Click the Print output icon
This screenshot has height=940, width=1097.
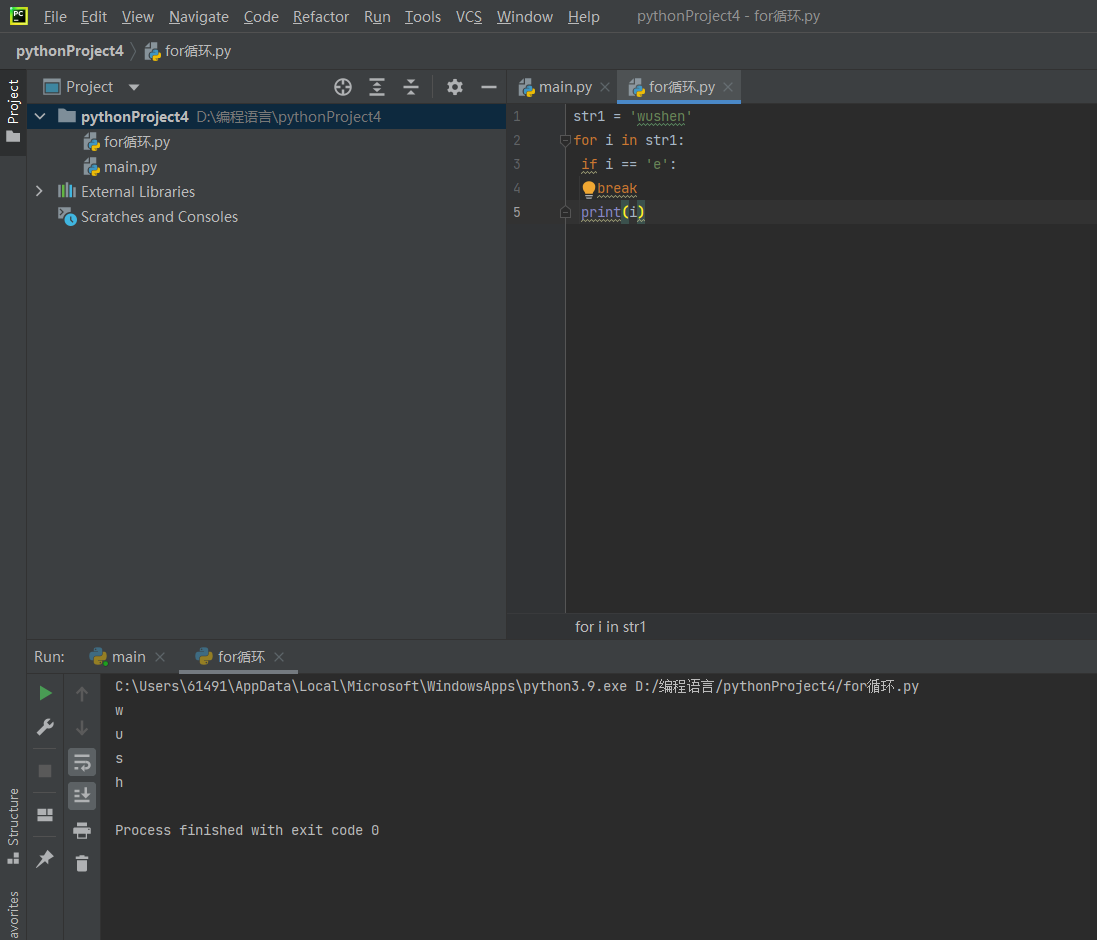click(x=82, y=830)
